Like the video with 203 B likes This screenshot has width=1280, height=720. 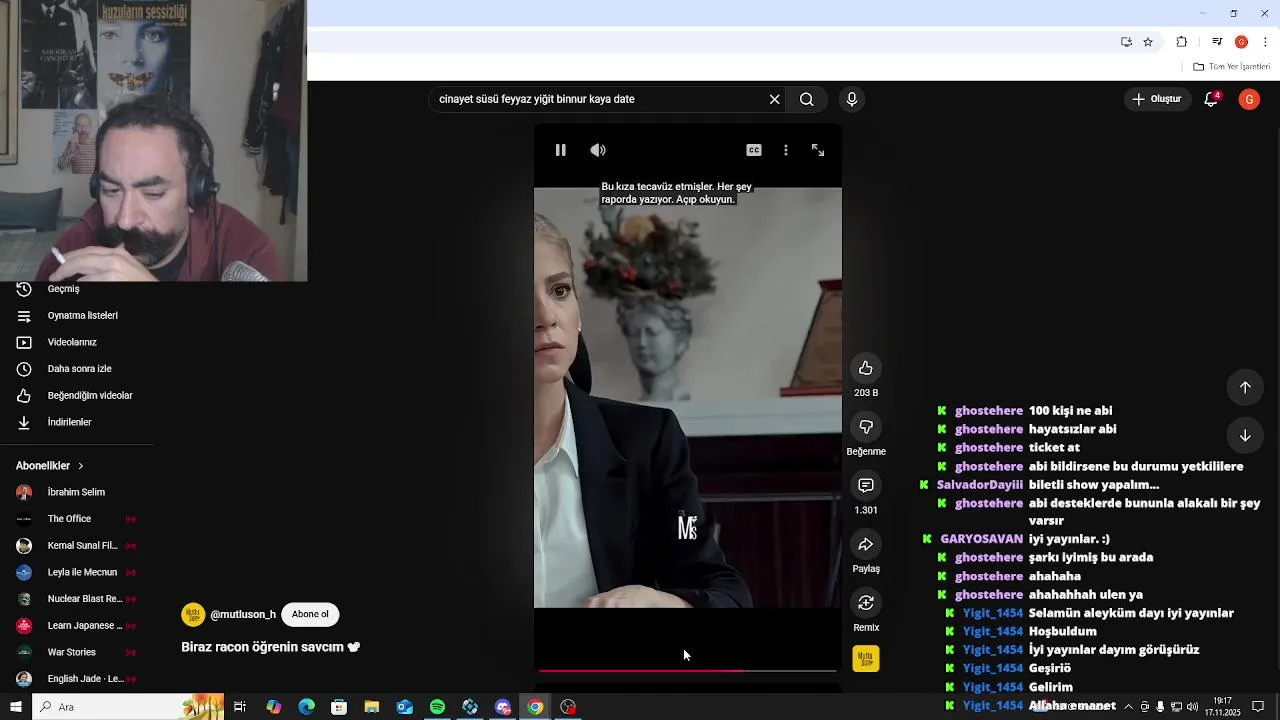866,368
